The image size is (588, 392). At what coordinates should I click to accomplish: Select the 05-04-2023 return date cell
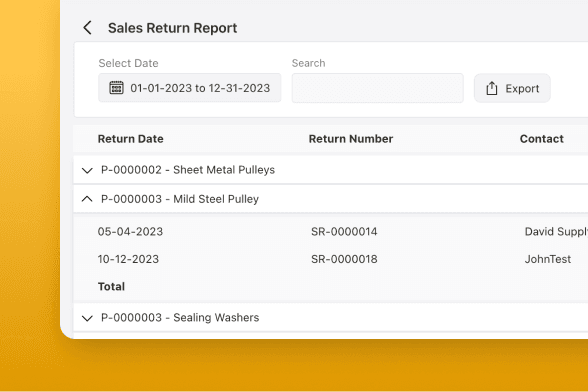(x=130, y=231)
